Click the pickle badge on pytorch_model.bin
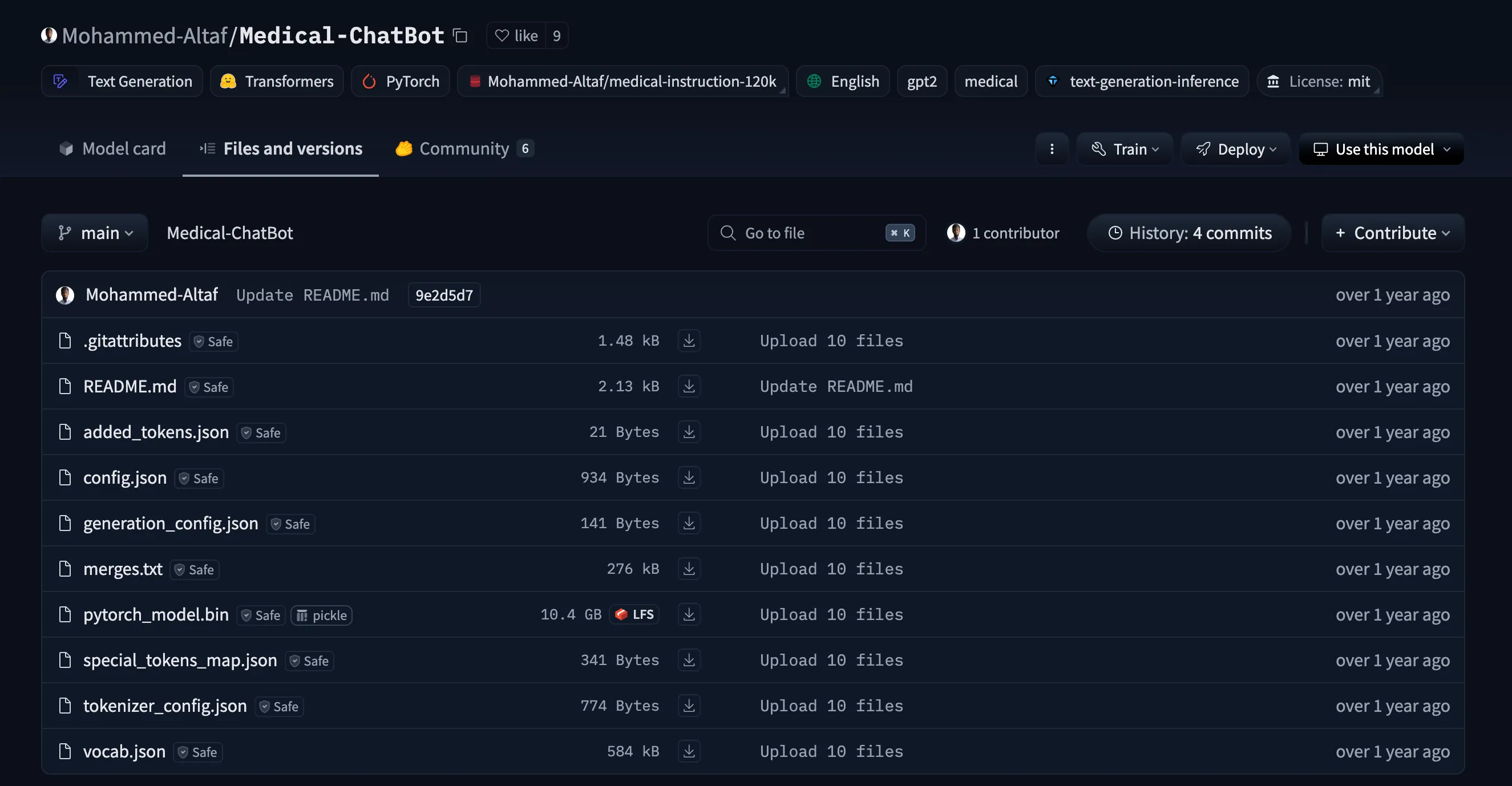Viewport: 1512px width, 786px height. click(x=322, y=615)
